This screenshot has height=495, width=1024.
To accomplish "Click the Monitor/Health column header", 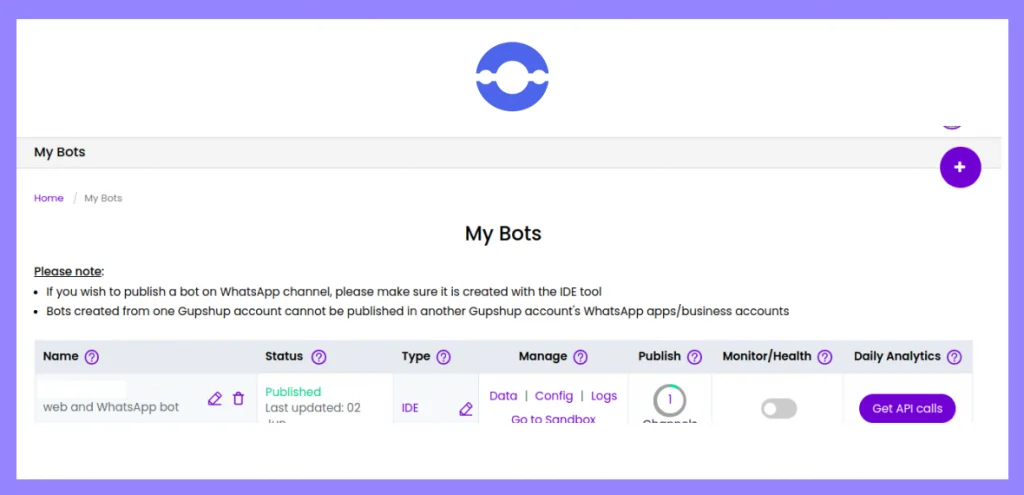I will click(x=767, y=357).
